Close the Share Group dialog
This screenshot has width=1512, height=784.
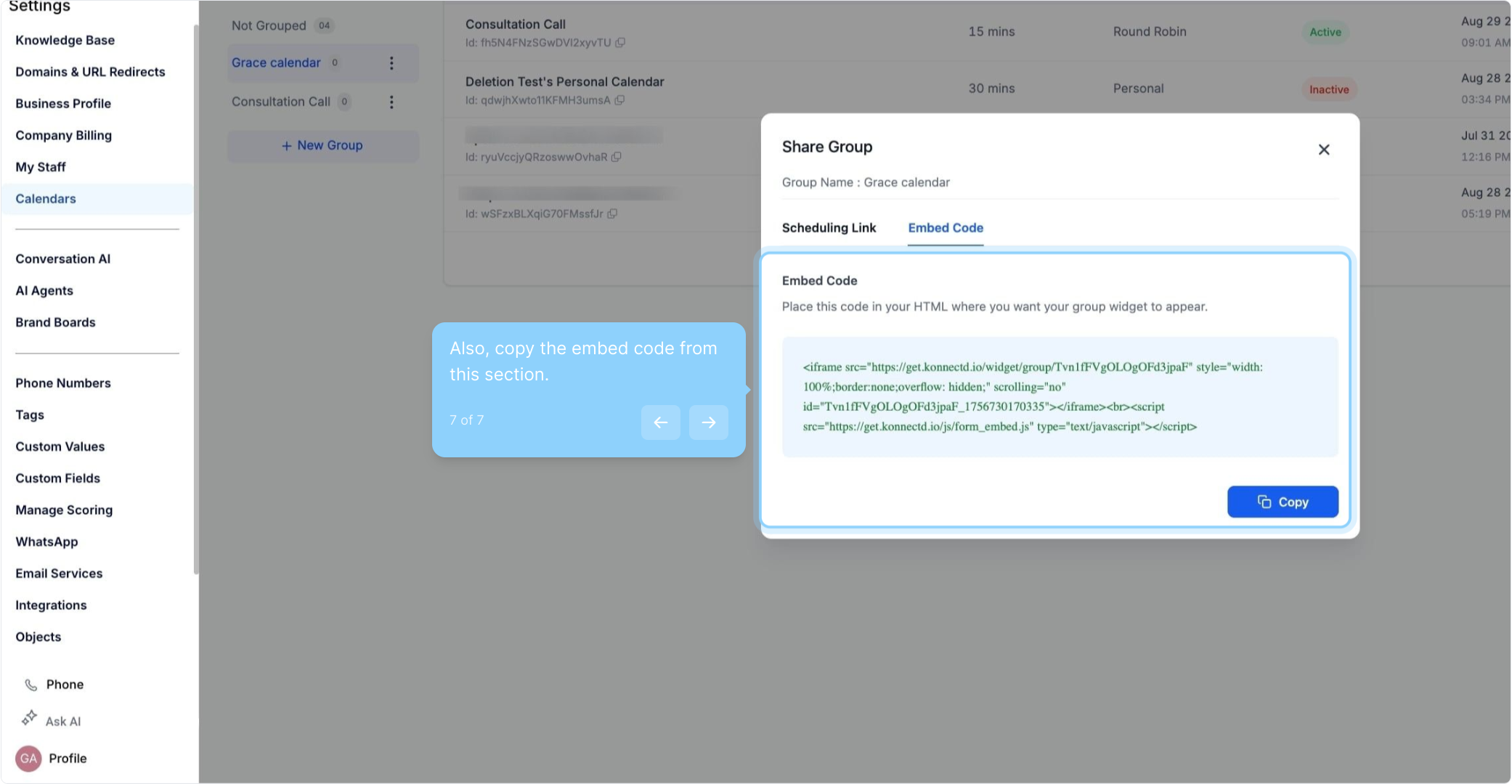(1323, 150)
